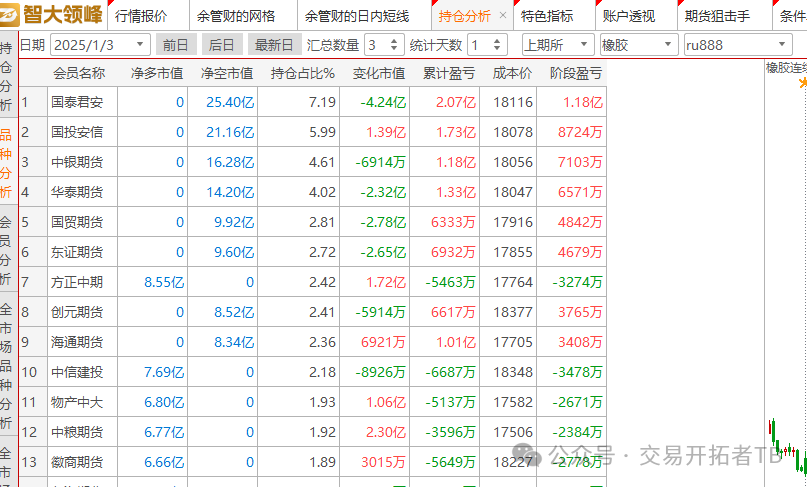Select the 方正中期 member name
Image resolution: width=807 pixels, height=487 pixels.
coord(77,282)
